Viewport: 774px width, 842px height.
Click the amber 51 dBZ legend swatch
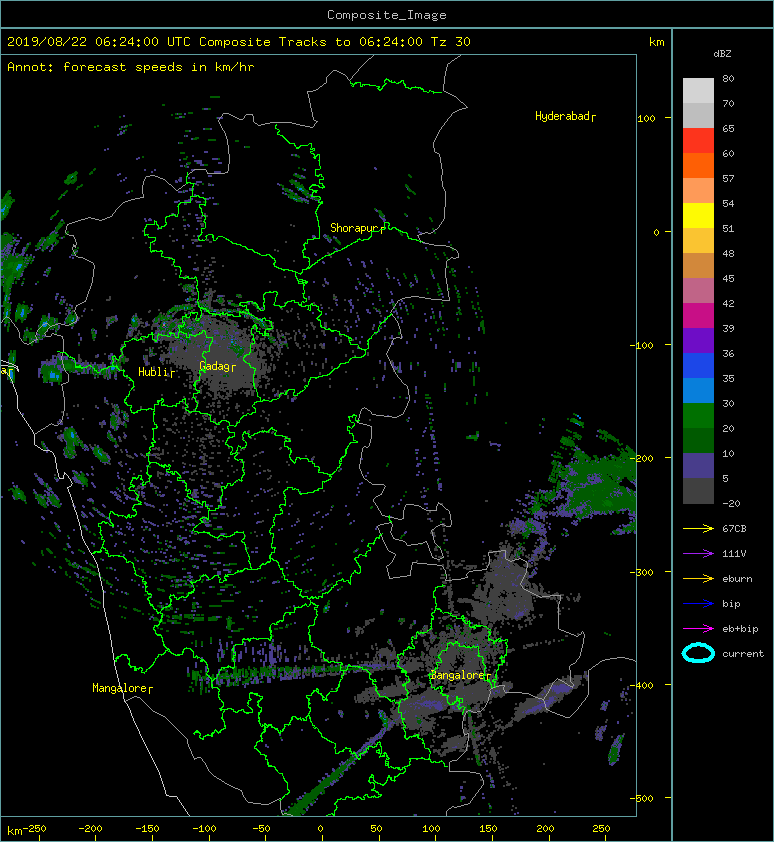pyautogui.click(x=698, y=241)
